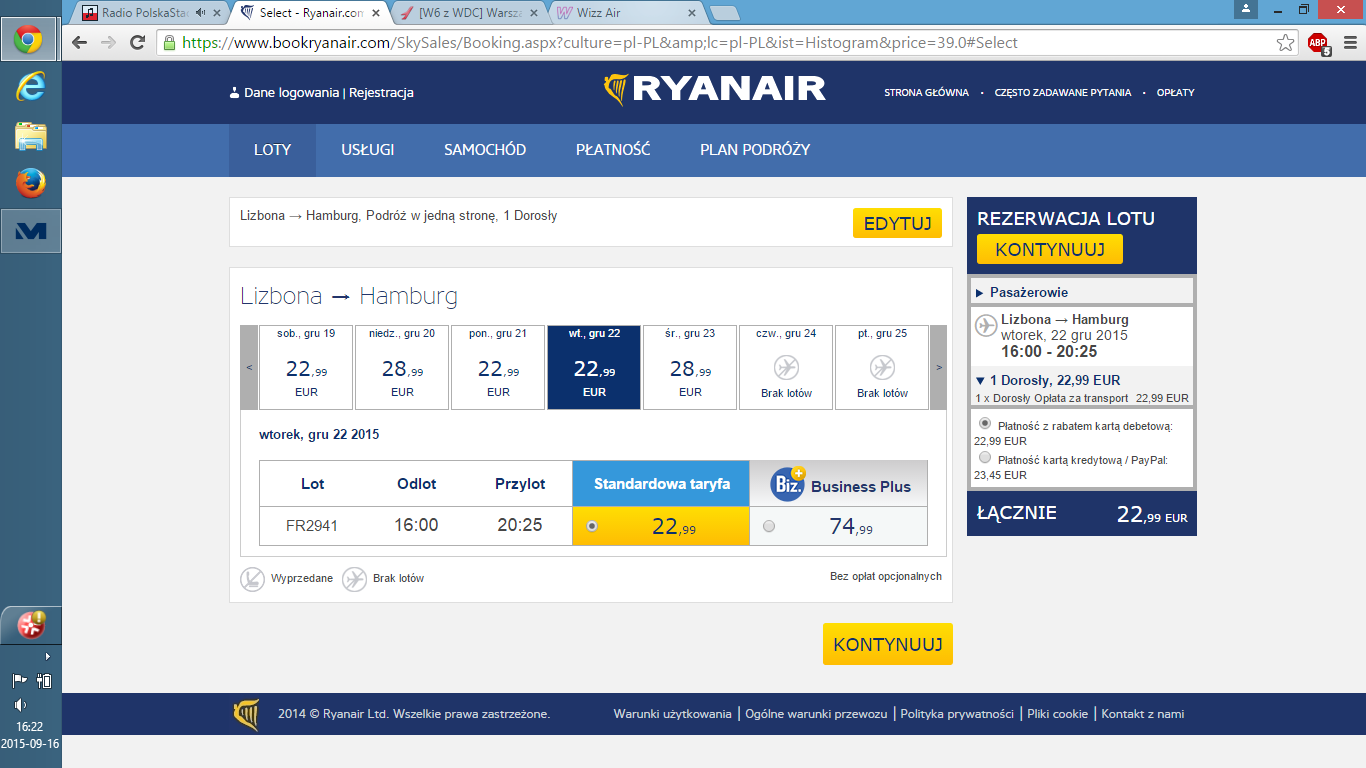Image resolution: width=1366 pixels, height=768 pixels.
Task: Select the Business Plus 74,99 fare radio
Action: pyautogui.click(x=768, y=526)
